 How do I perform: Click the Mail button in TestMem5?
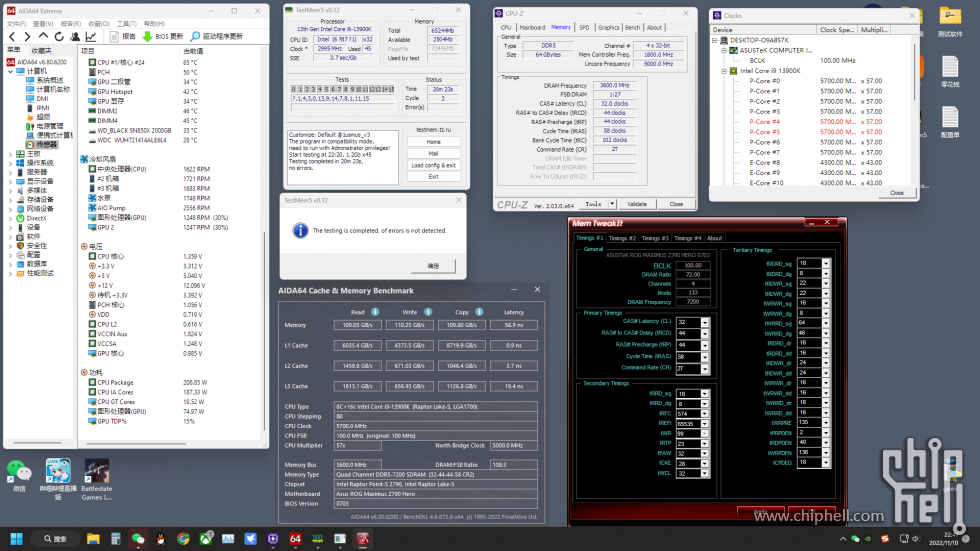point(434,154)
